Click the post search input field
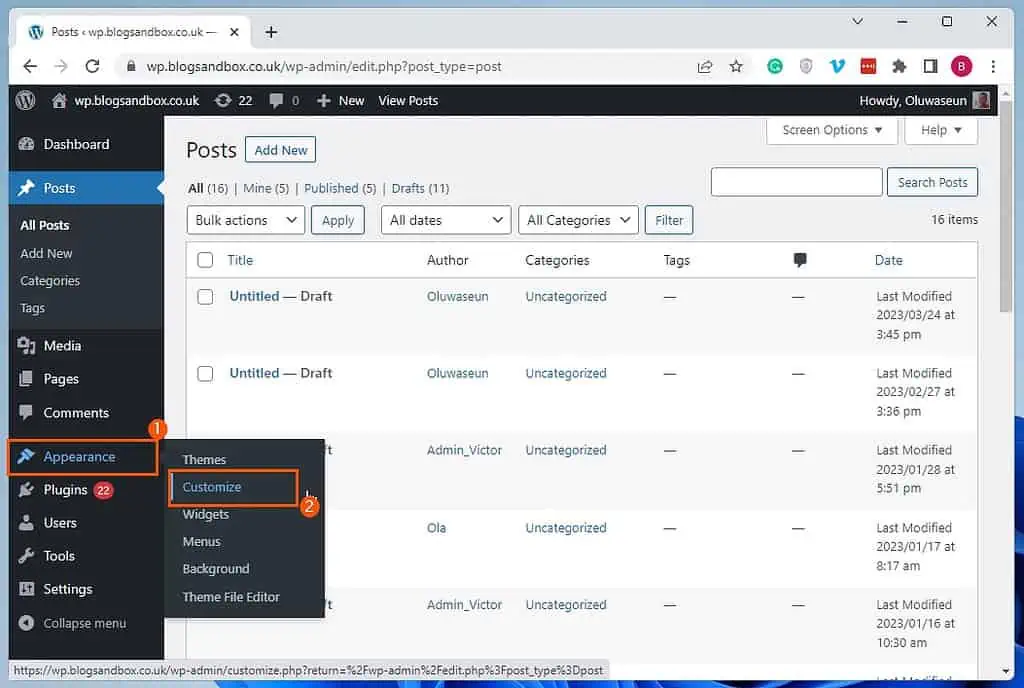 click(796, 182)
